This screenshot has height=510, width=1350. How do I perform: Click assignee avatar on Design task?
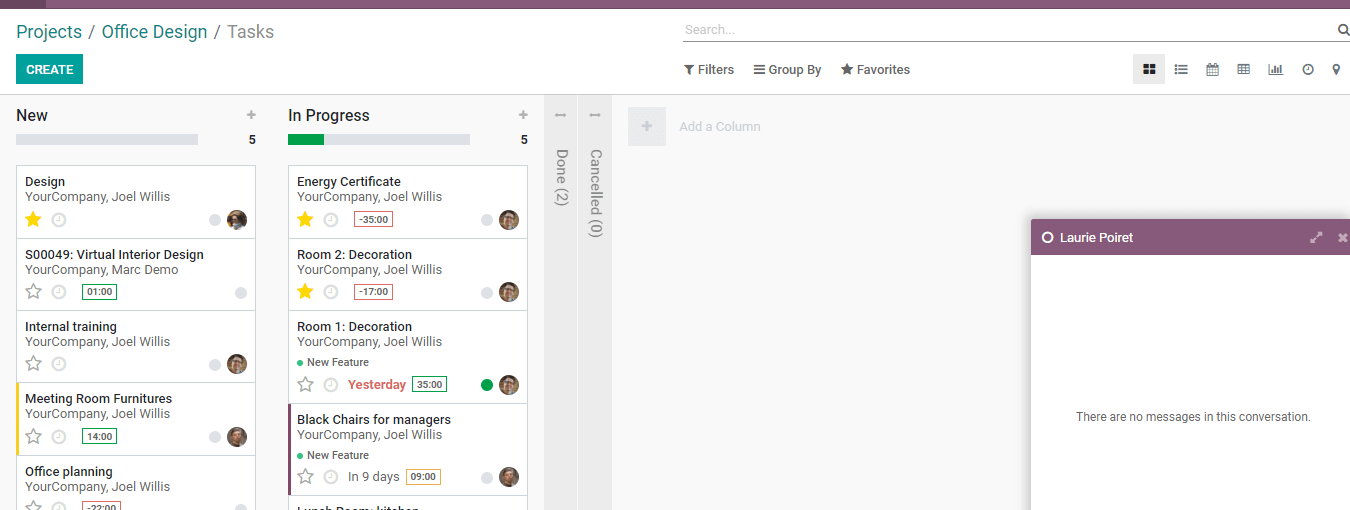click(x=237, y=220)
